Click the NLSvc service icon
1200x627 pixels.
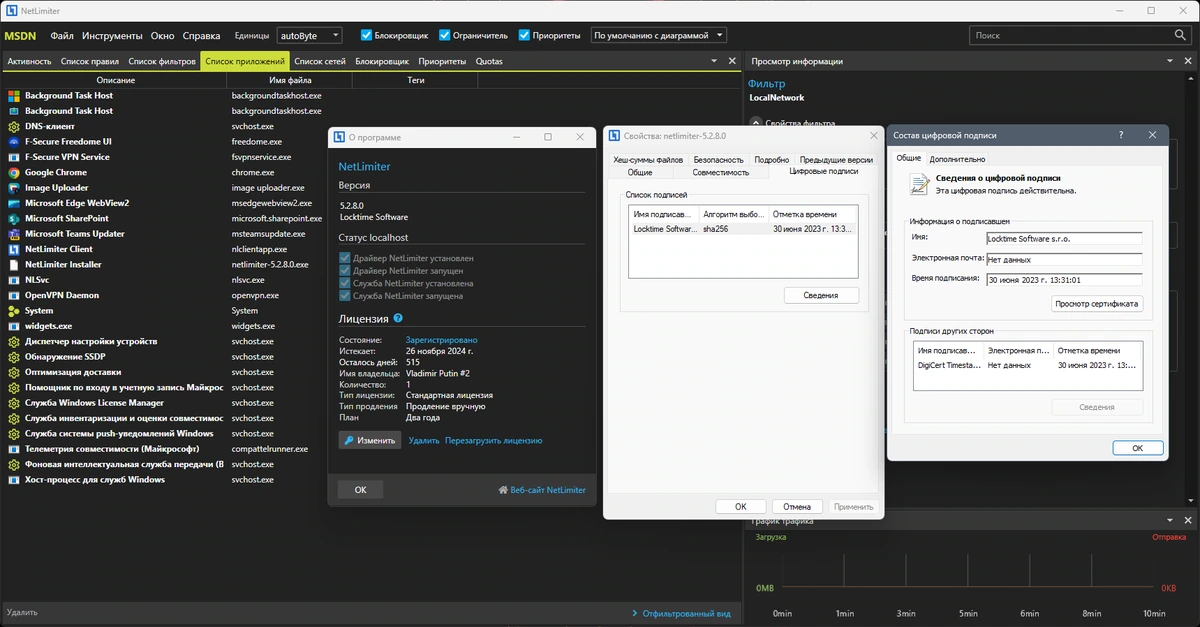(14, 280)
